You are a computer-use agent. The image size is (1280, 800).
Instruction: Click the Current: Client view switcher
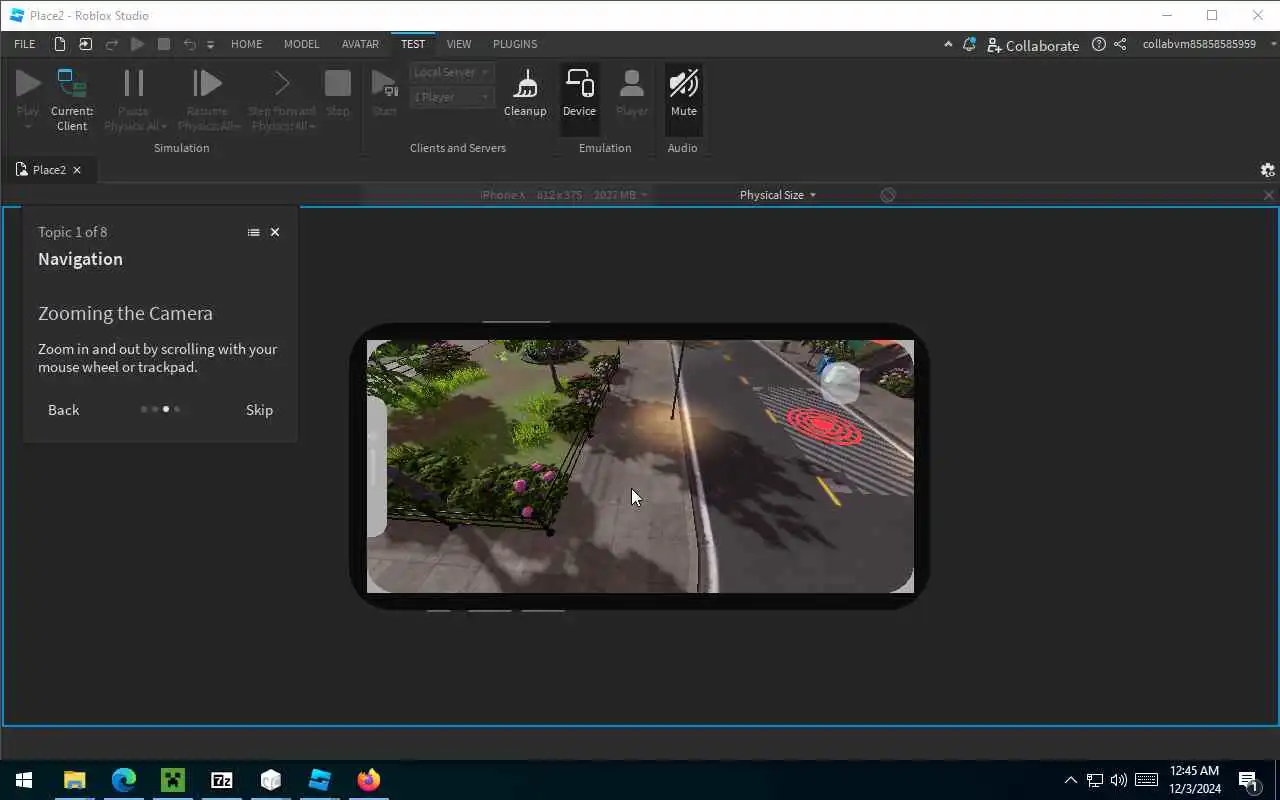[x=72, y=99]
